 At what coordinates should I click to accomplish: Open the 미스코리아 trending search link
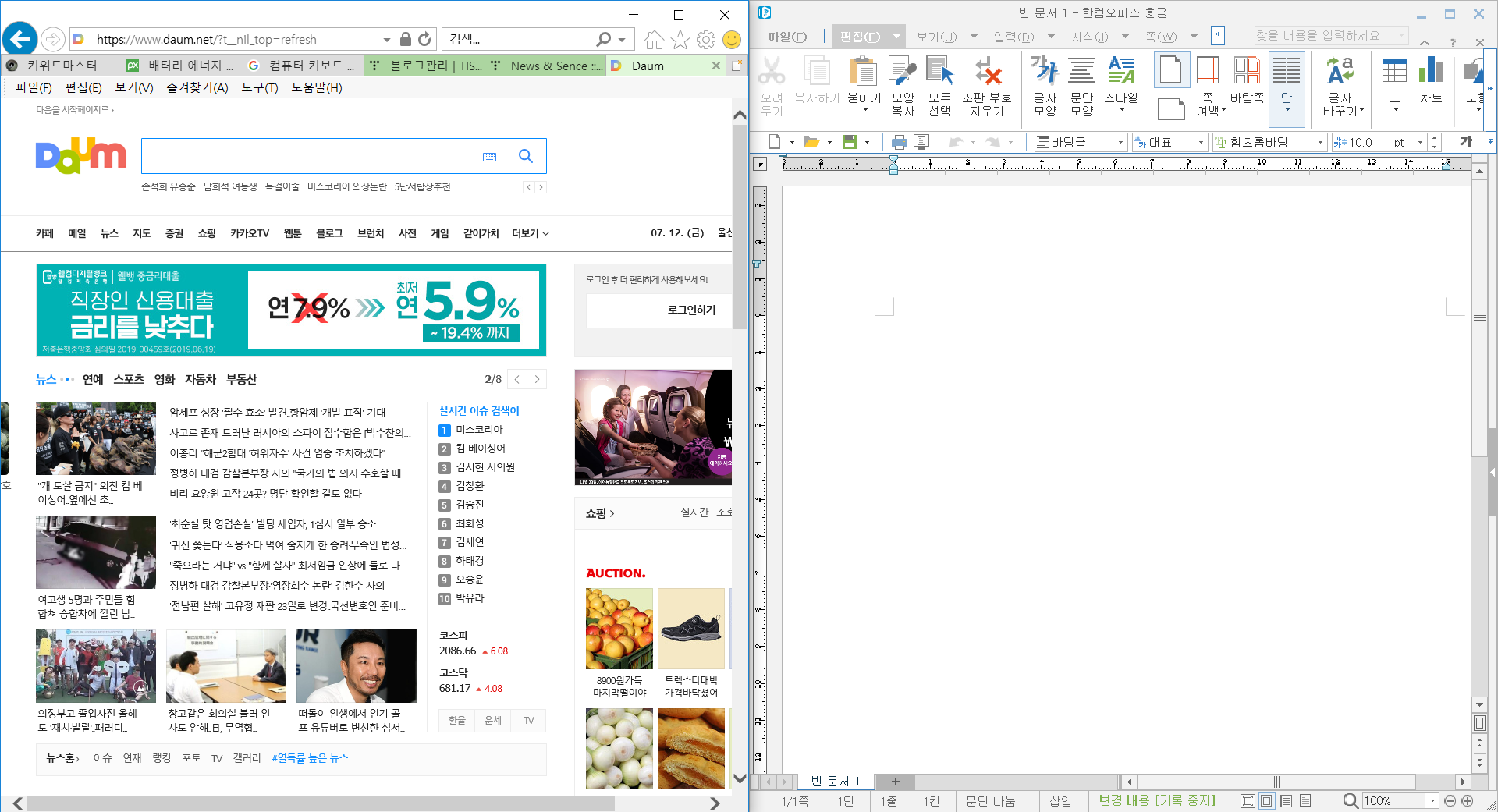479,430
